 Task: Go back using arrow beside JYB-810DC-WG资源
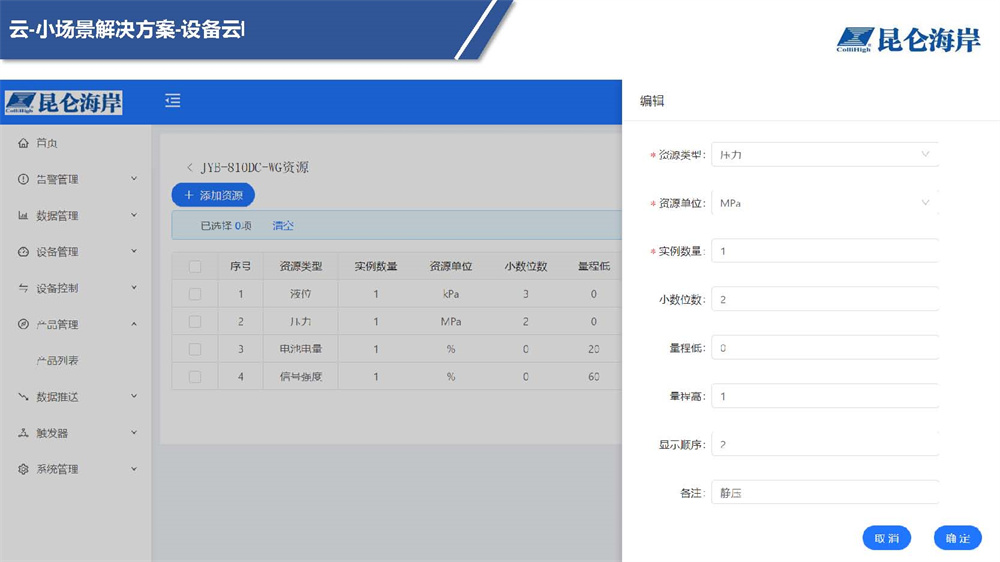coord(190,168)
